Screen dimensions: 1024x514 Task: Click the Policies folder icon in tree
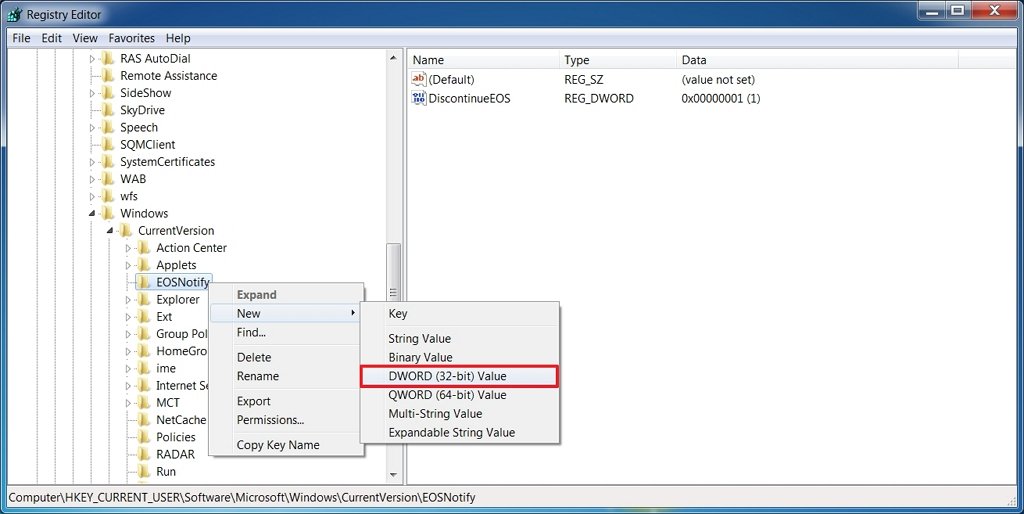144,437
